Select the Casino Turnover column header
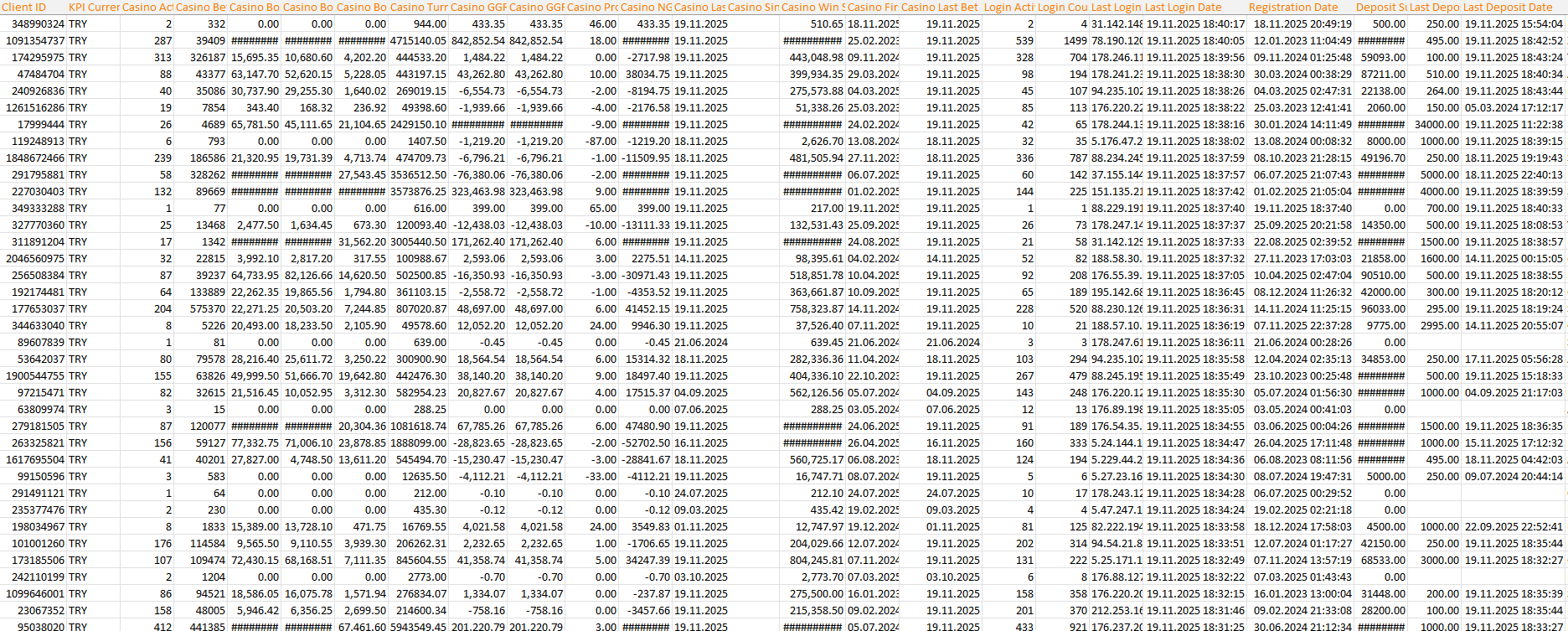This screenshot has width=1568, height=631. 419,7
